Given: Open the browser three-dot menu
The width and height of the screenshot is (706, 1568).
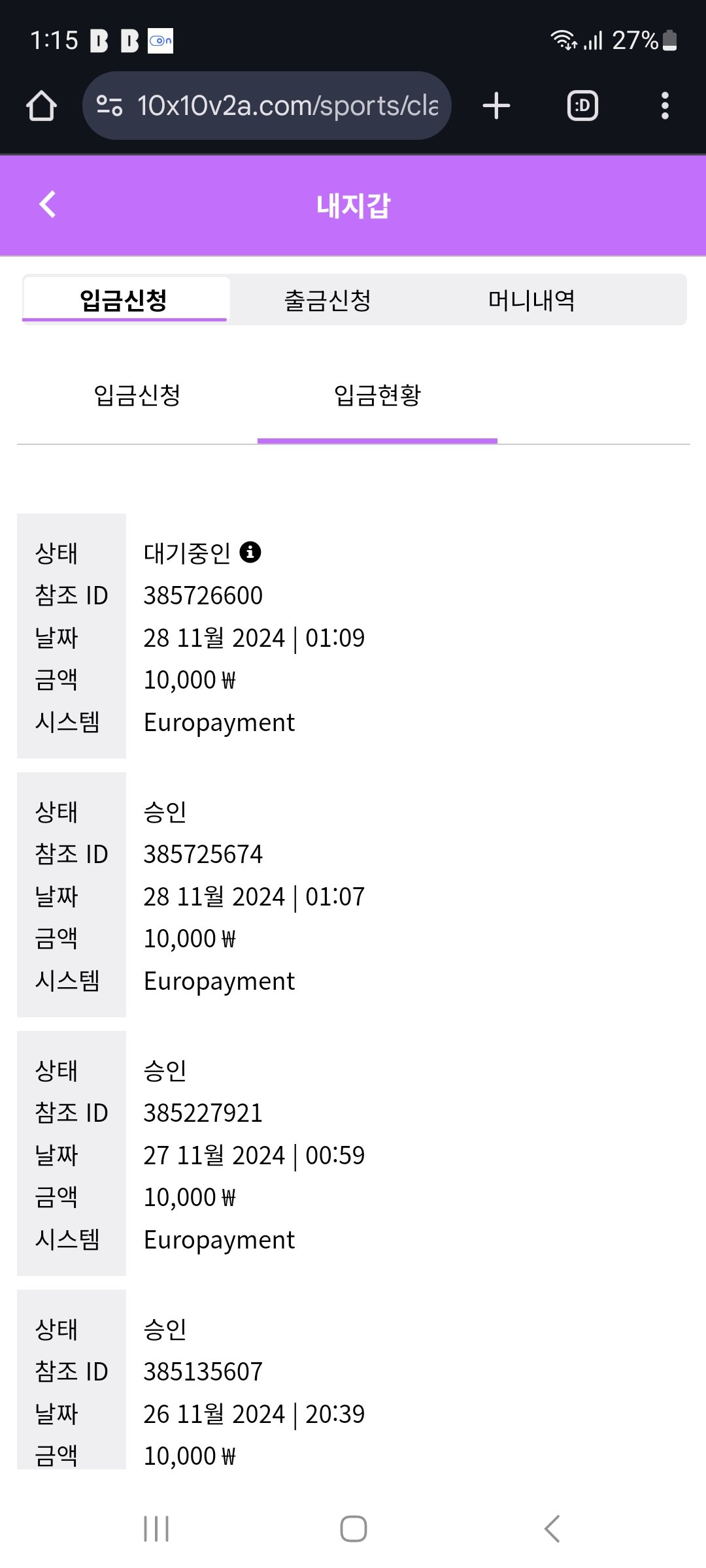Looking at the screenshot, I should coord(665,106).
